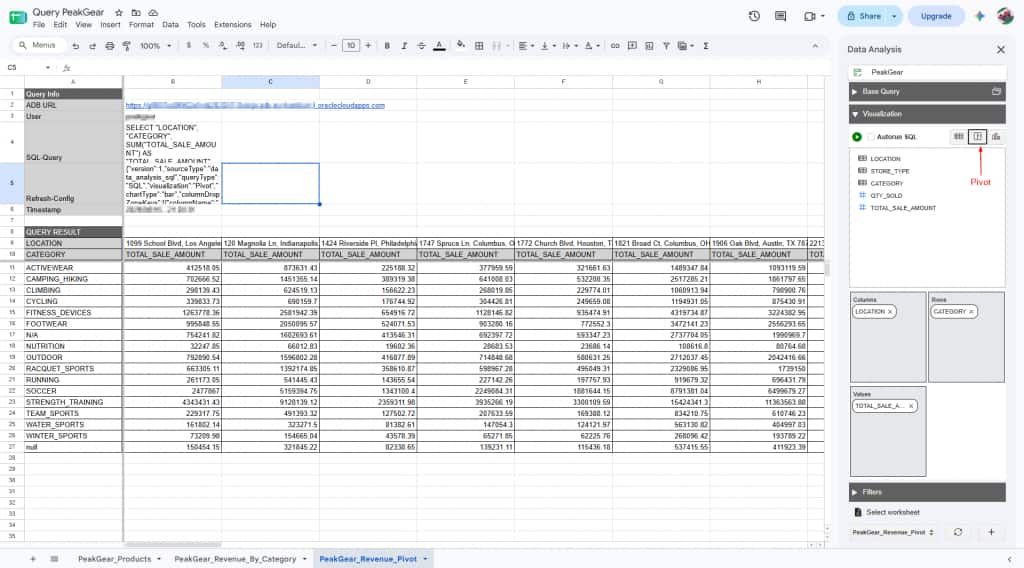Viewport: 1024px width, 568px height.
Task: Open Functions sigma menu
Action: [706, 46]
